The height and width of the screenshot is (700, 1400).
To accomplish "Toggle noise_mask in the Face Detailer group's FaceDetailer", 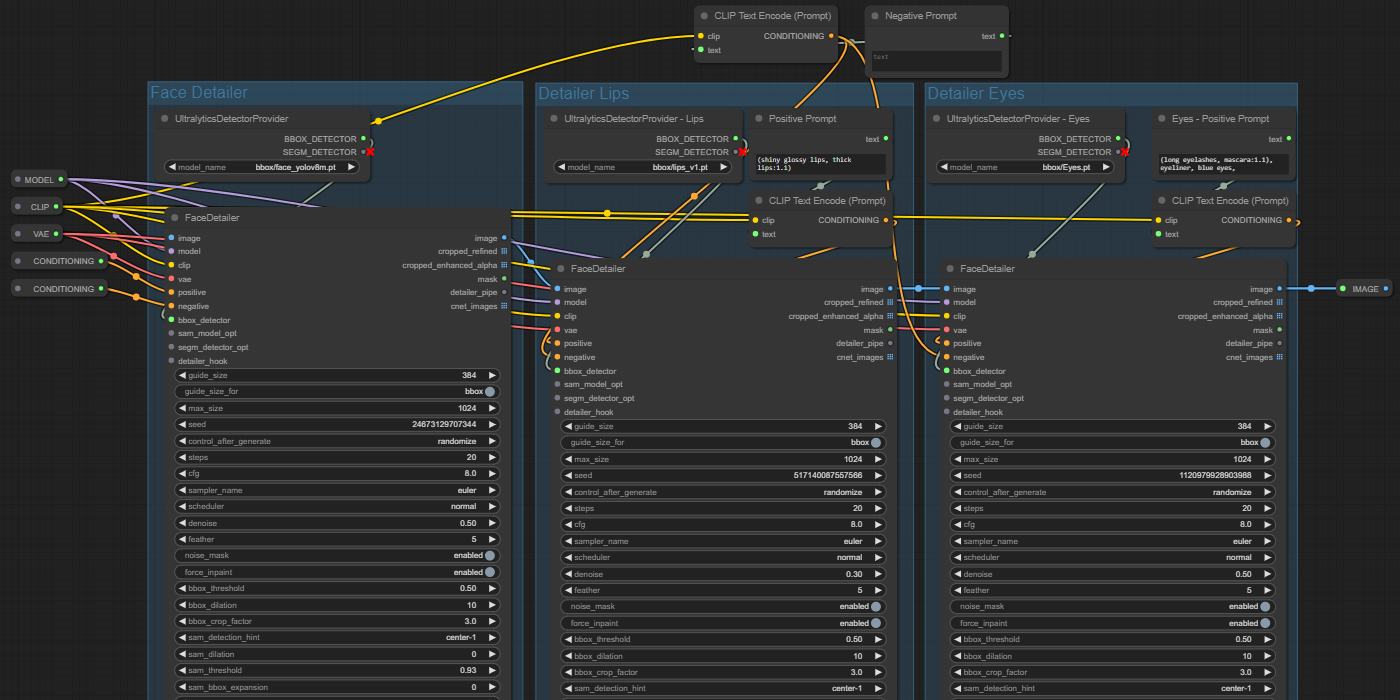I will tap(490, 556).
